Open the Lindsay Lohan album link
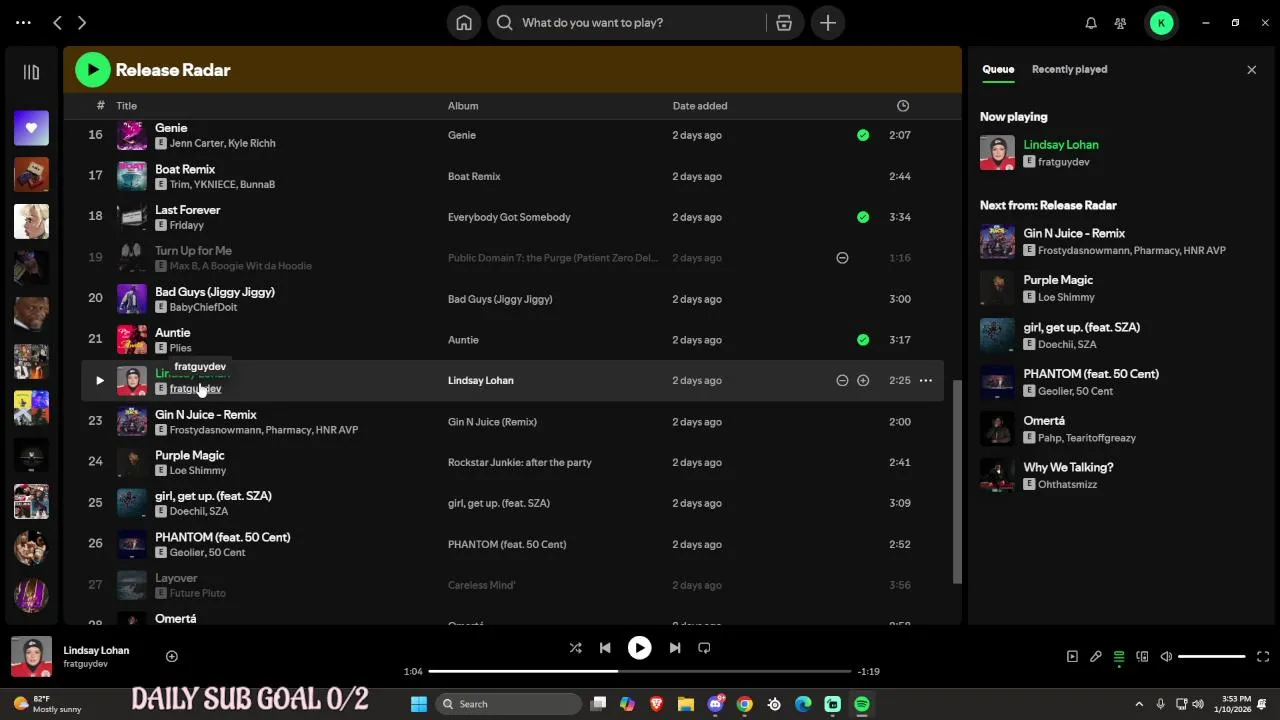This screenshot has width=1280, height=720. tap(480, 381)
